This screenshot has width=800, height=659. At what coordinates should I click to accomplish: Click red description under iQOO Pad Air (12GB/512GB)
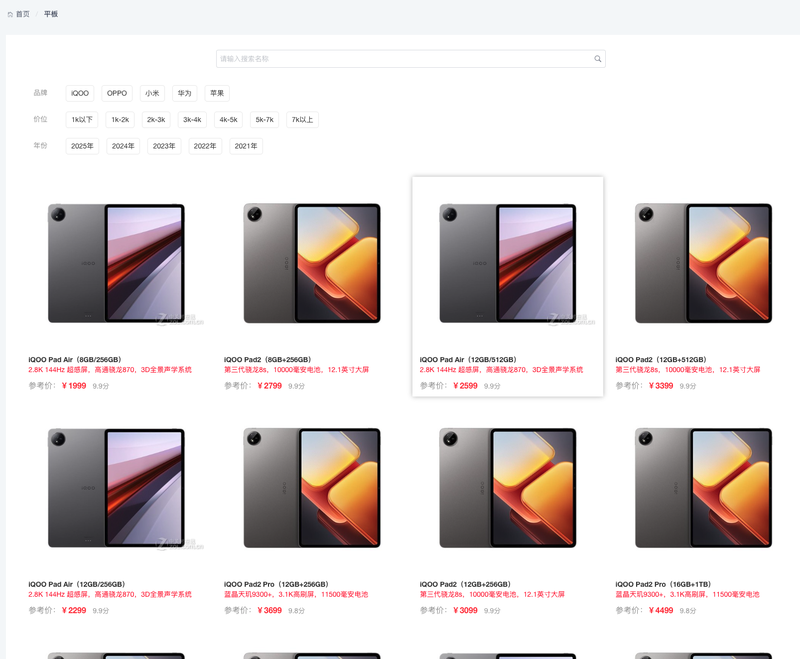[502, 370]
